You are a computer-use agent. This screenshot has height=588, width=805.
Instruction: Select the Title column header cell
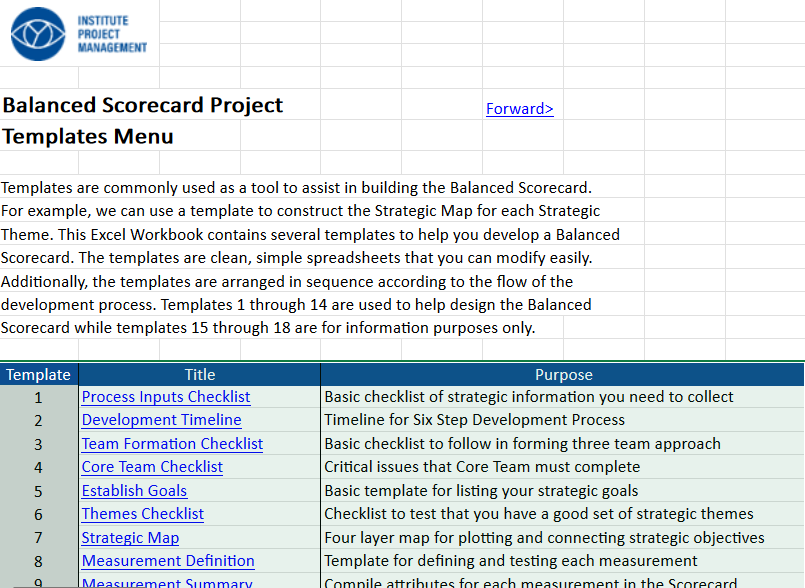click(x=200, y=374)
